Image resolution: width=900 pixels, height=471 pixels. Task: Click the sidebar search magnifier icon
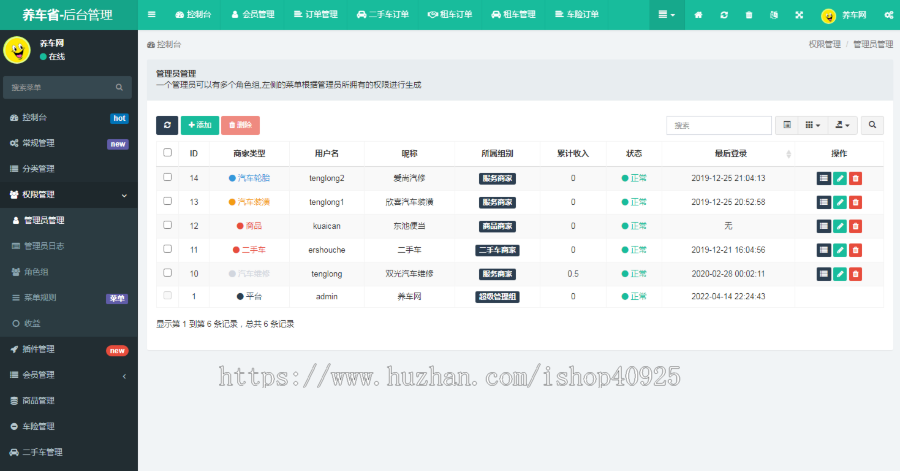119,87
